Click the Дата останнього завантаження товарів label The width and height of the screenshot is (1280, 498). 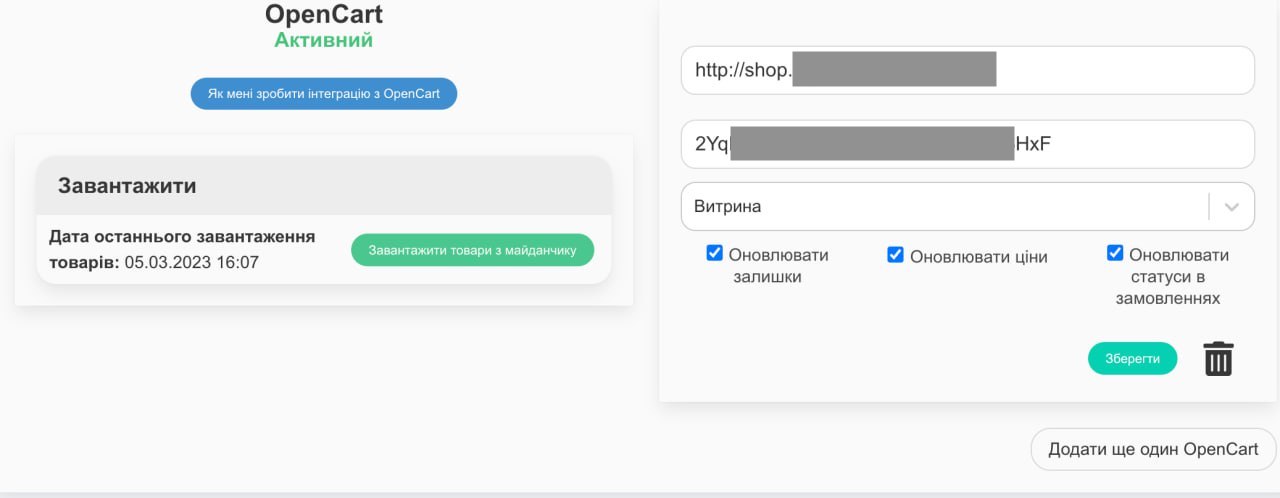coord(182,249)
